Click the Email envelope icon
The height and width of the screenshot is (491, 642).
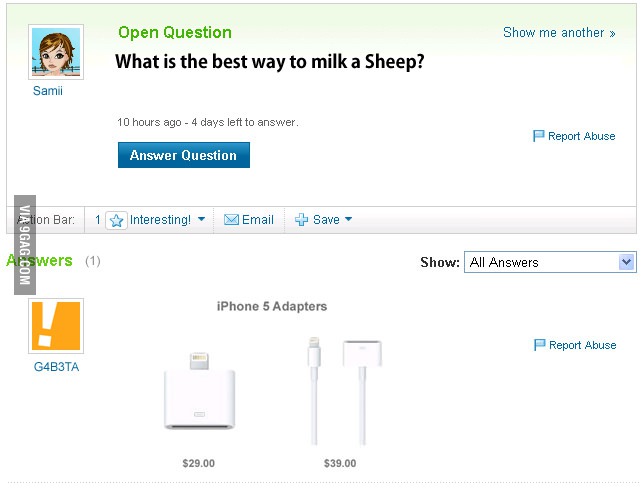(x=231, y=220)
